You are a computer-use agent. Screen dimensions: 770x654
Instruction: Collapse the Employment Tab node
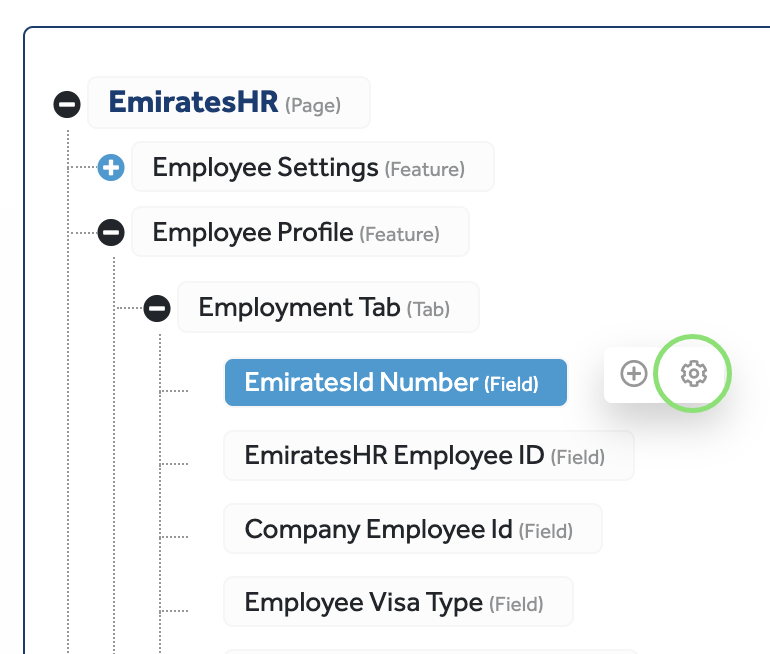[157, 308]
